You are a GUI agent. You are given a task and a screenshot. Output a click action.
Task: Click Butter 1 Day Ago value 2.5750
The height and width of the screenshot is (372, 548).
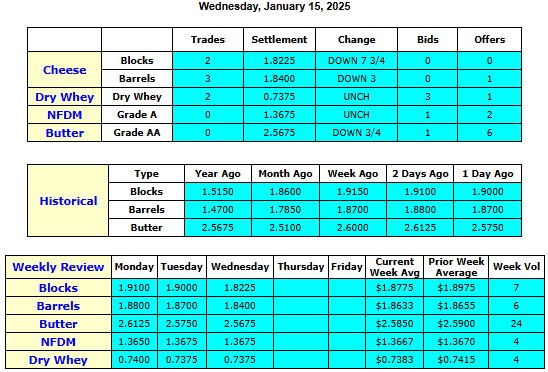point(488,228)
